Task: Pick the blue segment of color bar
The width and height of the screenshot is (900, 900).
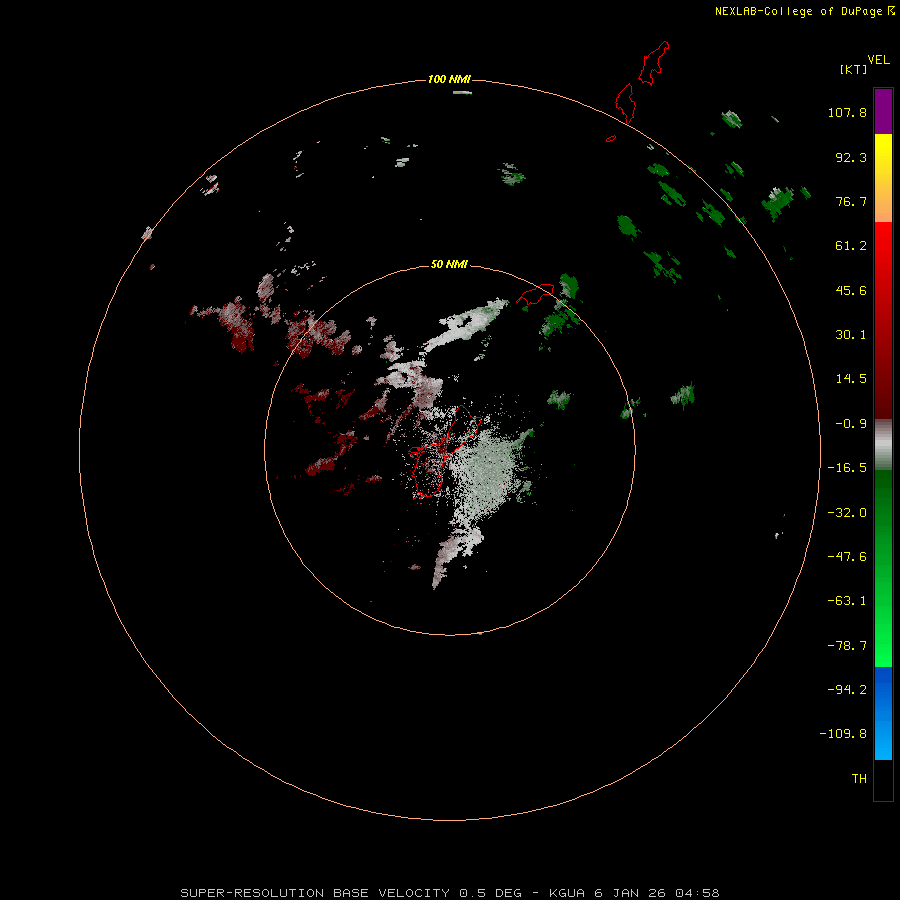Action: [x=883, y=713]
